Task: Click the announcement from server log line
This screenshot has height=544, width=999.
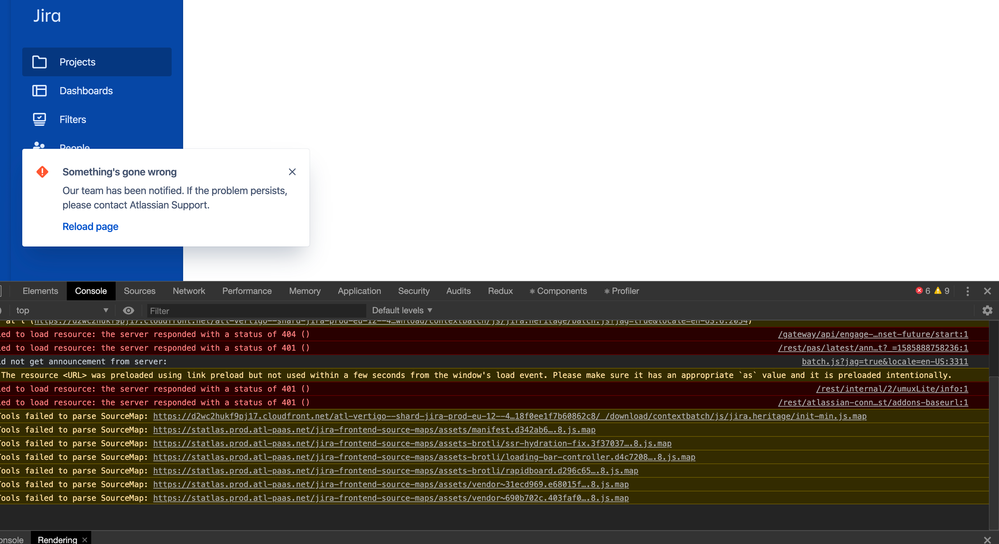Action: (83, 362)
